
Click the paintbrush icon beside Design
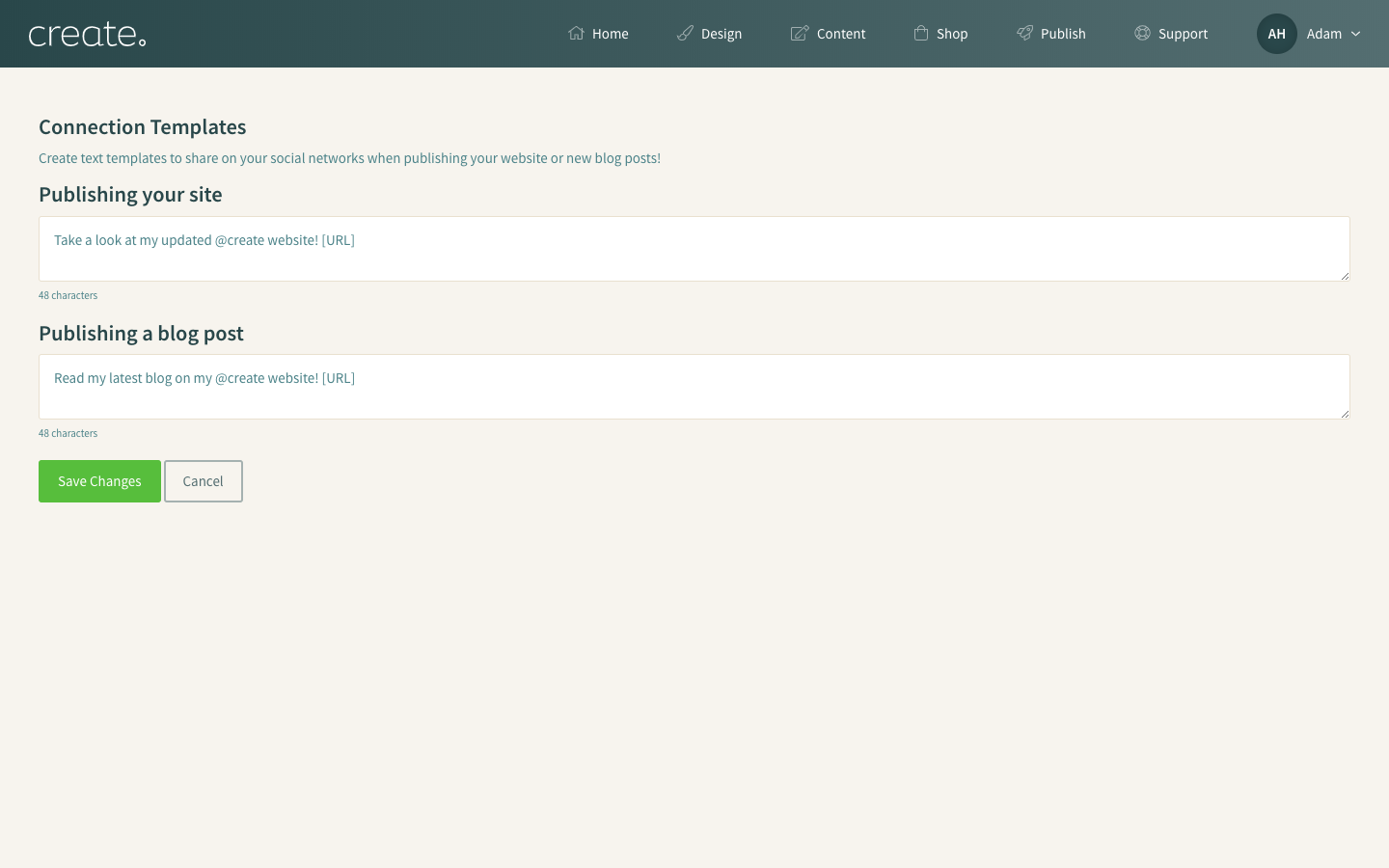[x=685, y=34]
